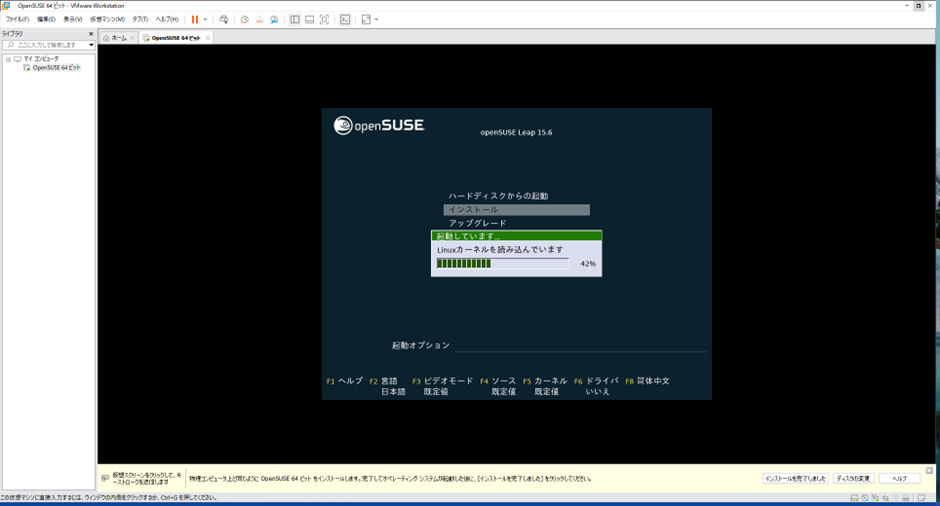The image size is (940, 506).
Task: Click the Send Ctrl+Alt+Del toolbar icon
Action: tap(224, 19)
